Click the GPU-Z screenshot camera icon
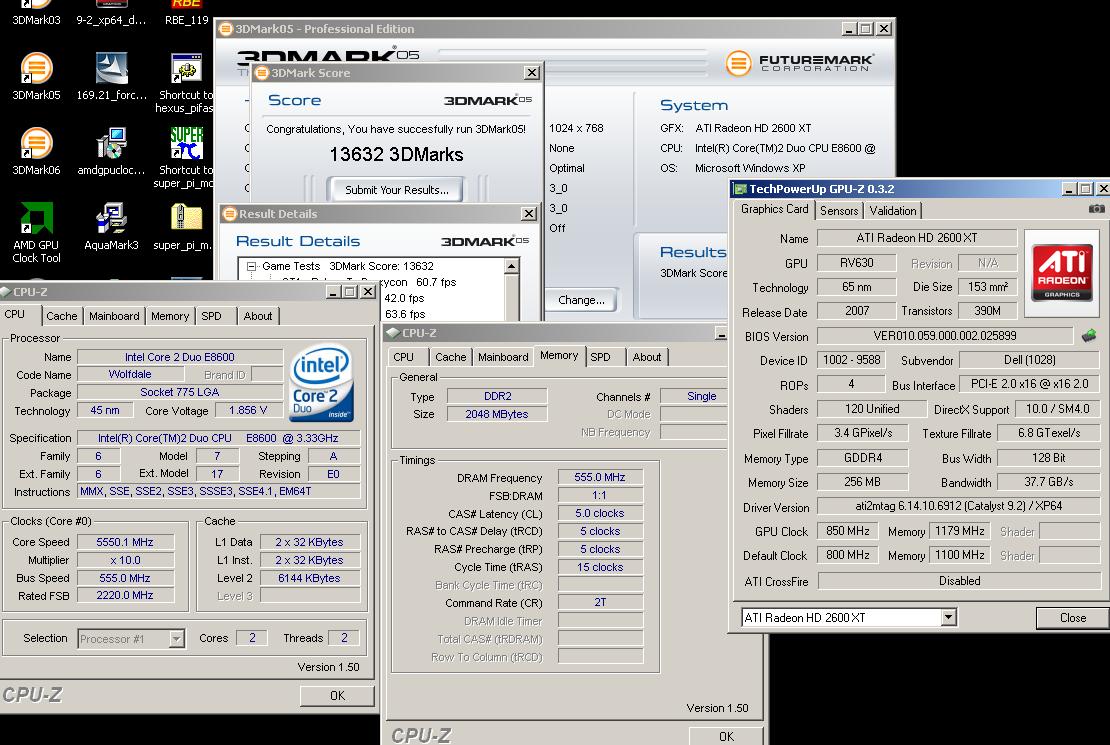This screenshot has height=745, width=1110. [1096, 209]
